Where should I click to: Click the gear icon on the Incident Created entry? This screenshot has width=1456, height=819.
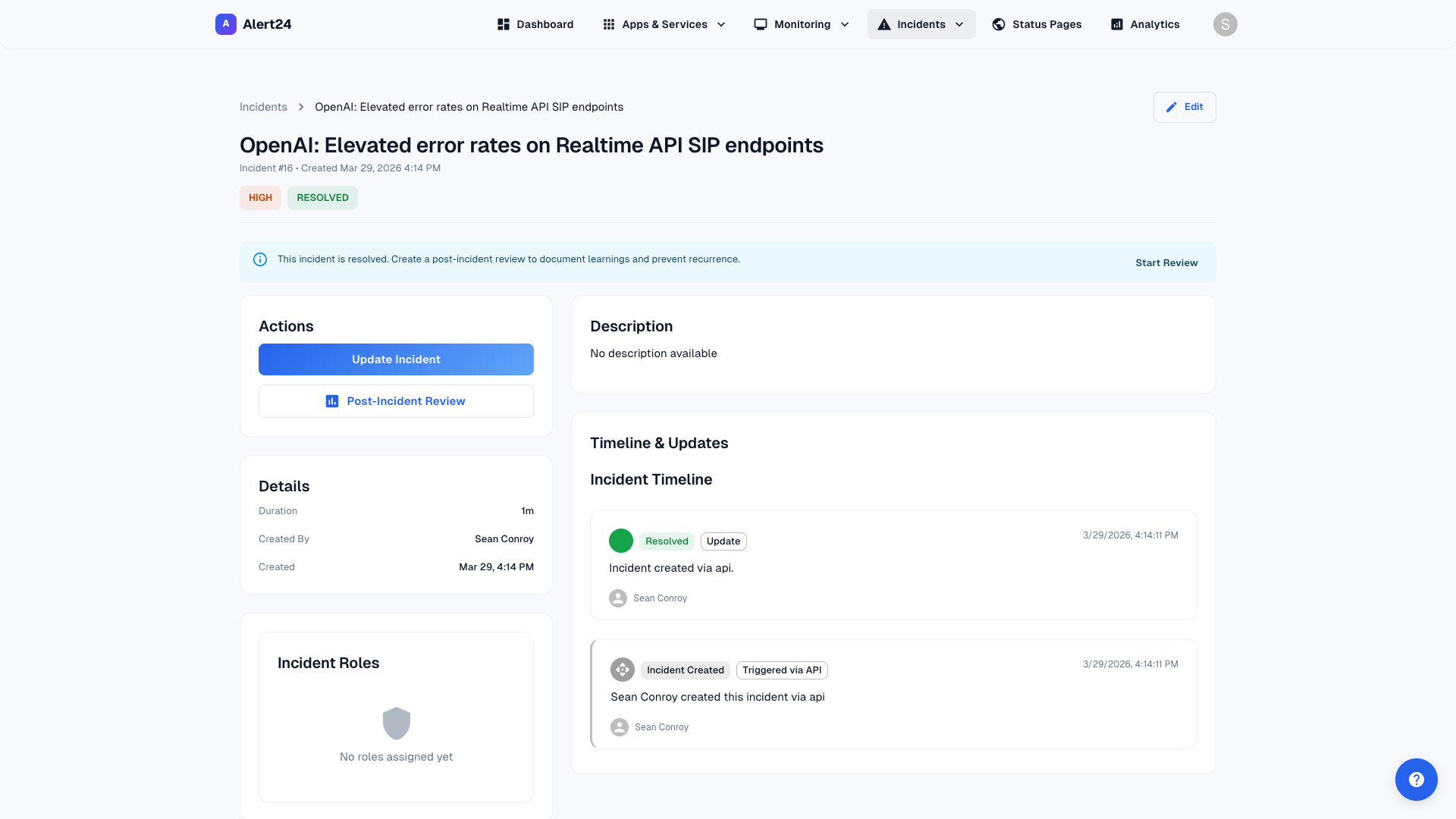coord(622,670)
